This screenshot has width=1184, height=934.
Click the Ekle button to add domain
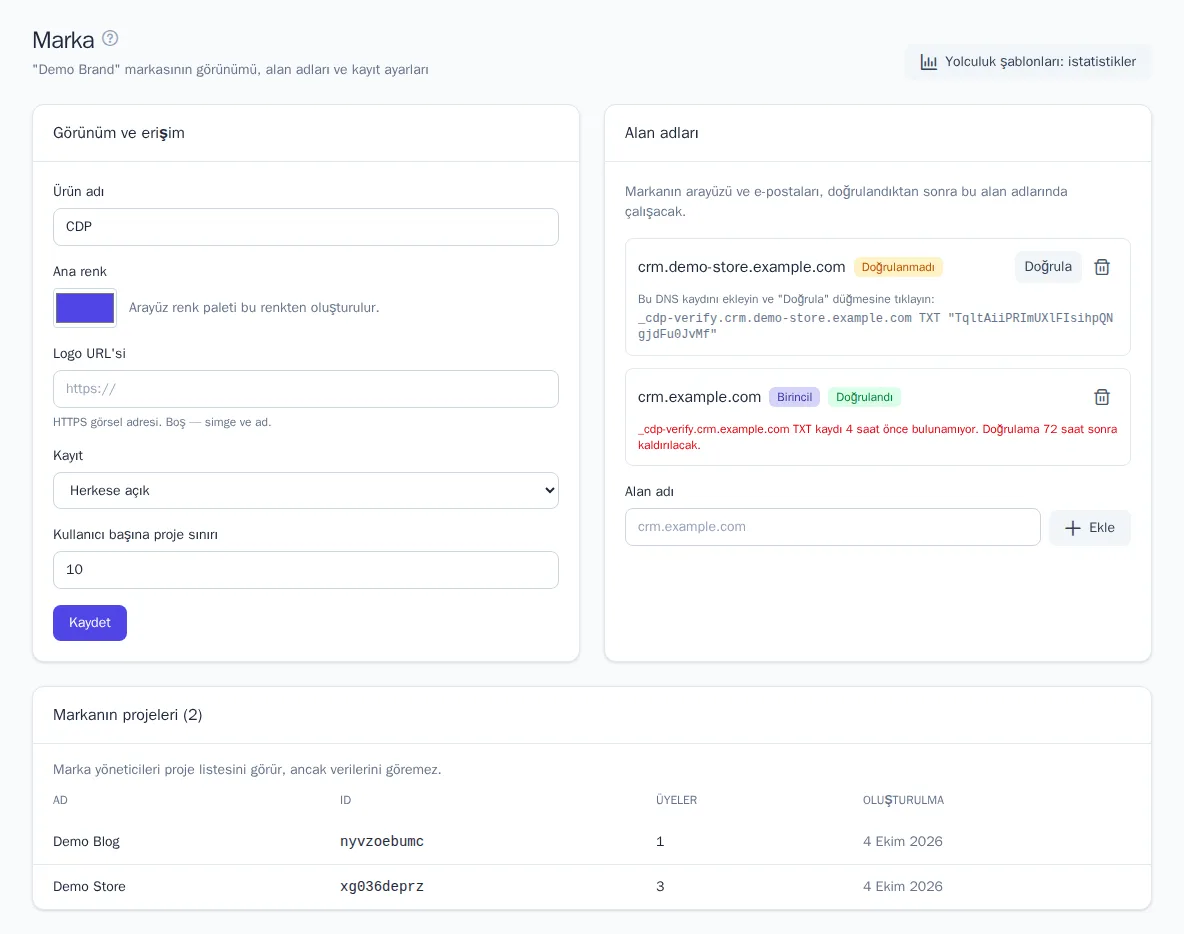1090,527
